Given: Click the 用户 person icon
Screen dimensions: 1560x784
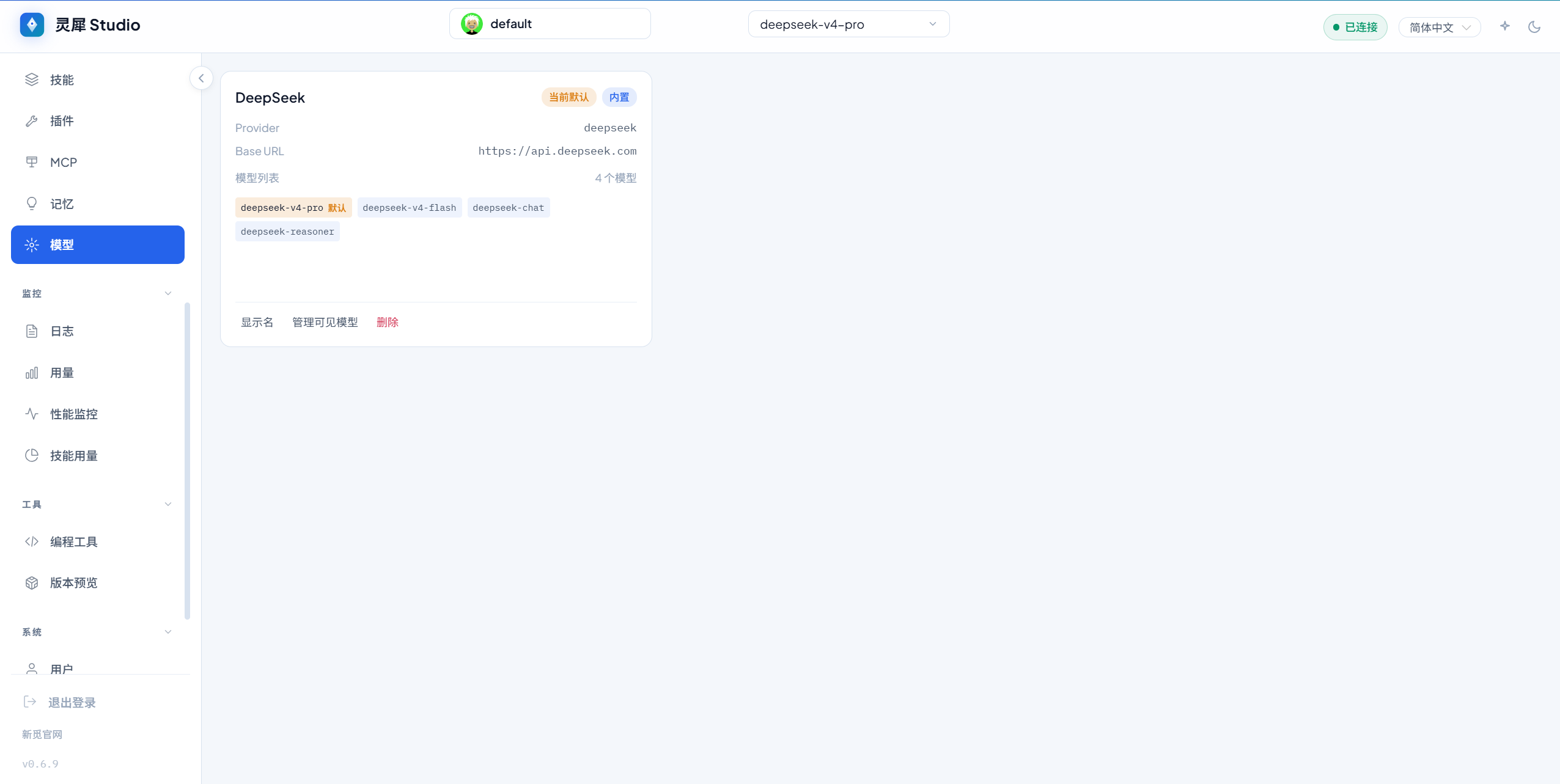Looking at the screenshot, I should tap(32, 669).
